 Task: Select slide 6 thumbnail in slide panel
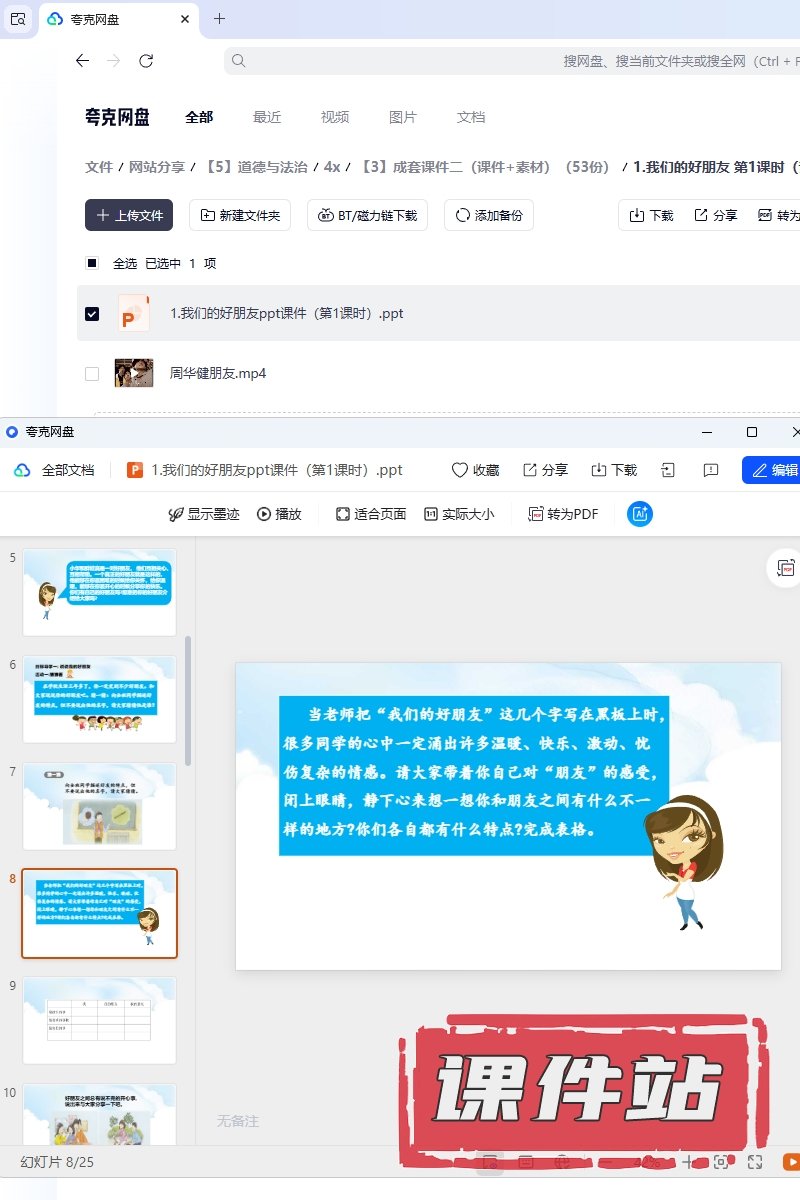click(99, 699)
